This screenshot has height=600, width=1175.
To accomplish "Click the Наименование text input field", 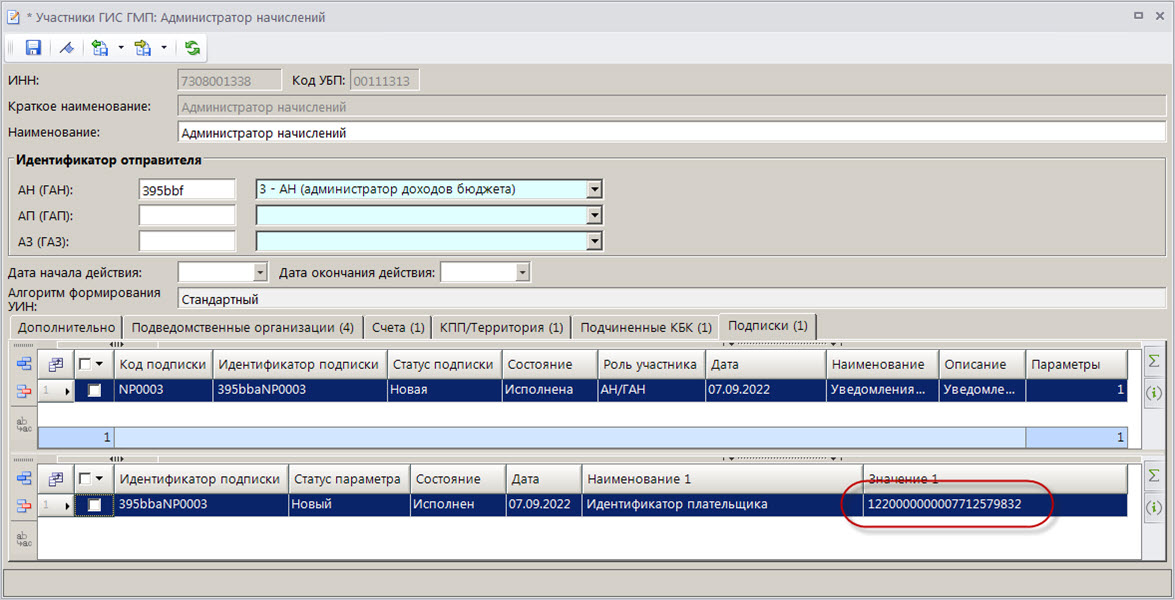I will (670, 132).
